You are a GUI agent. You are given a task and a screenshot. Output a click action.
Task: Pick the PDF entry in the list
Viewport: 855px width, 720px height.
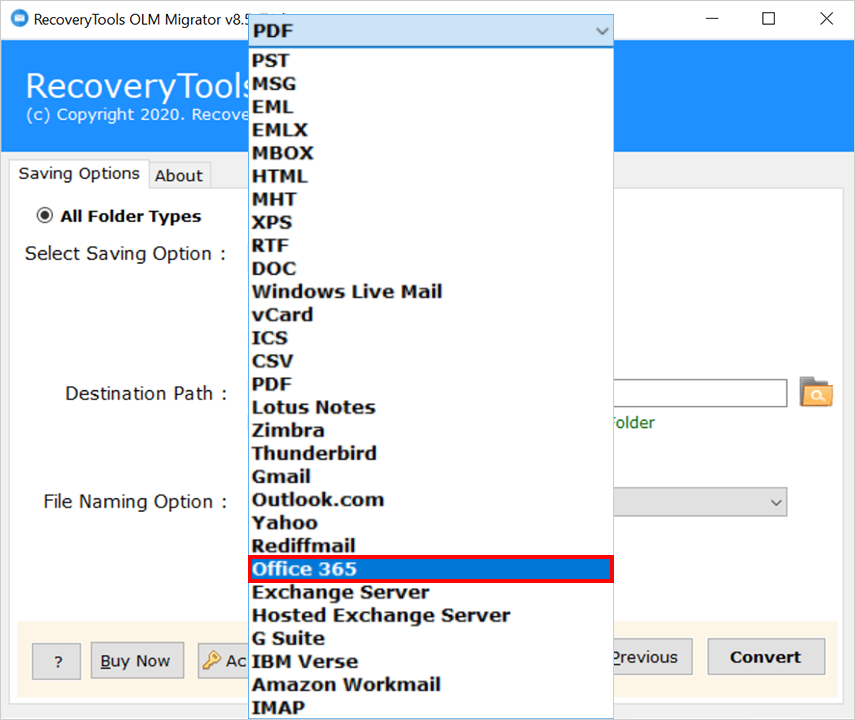point(431,384)
